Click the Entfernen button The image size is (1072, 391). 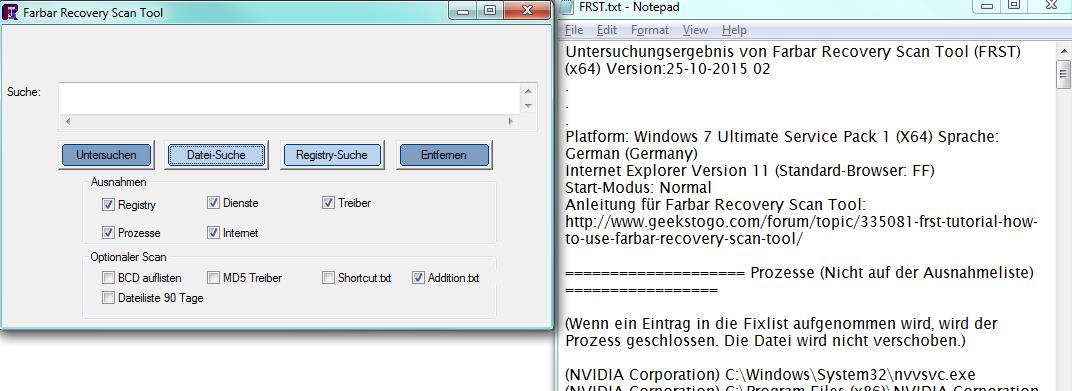[x=444, y=155]
